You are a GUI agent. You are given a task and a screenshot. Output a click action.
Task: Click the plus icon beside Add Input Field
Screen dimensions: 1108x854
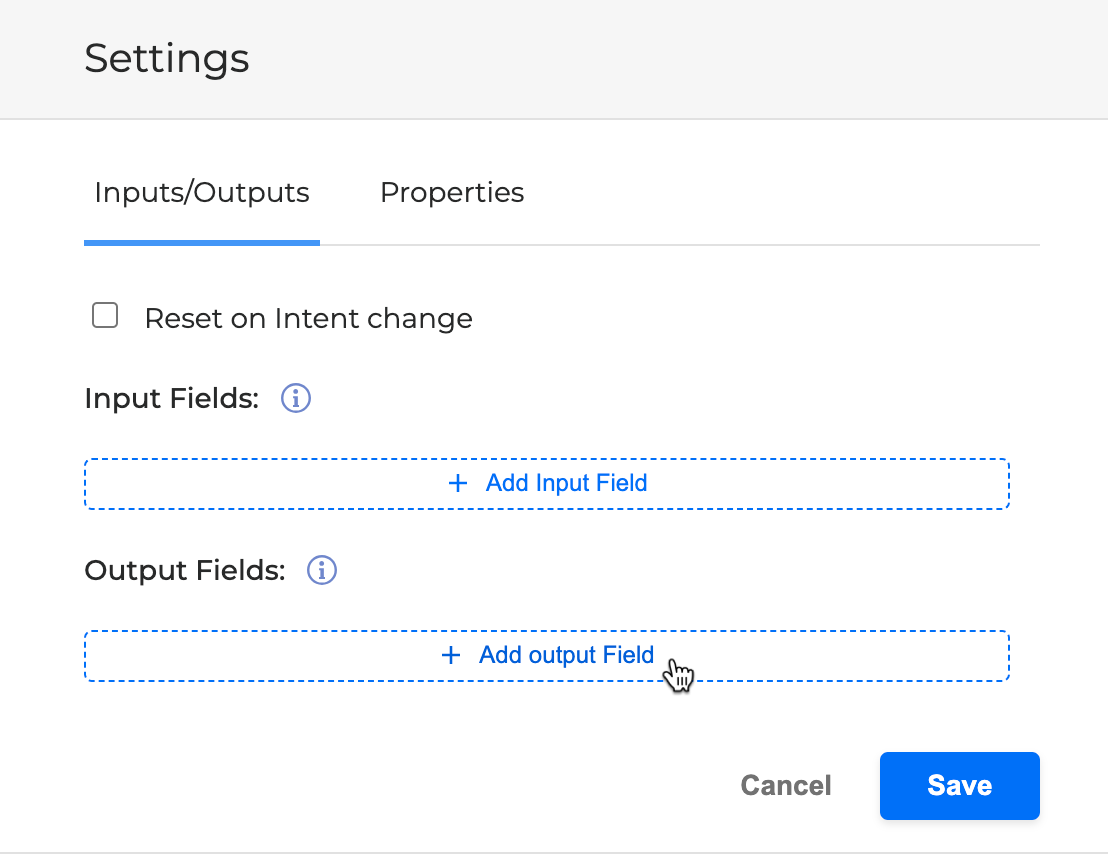tap(458, 484)
